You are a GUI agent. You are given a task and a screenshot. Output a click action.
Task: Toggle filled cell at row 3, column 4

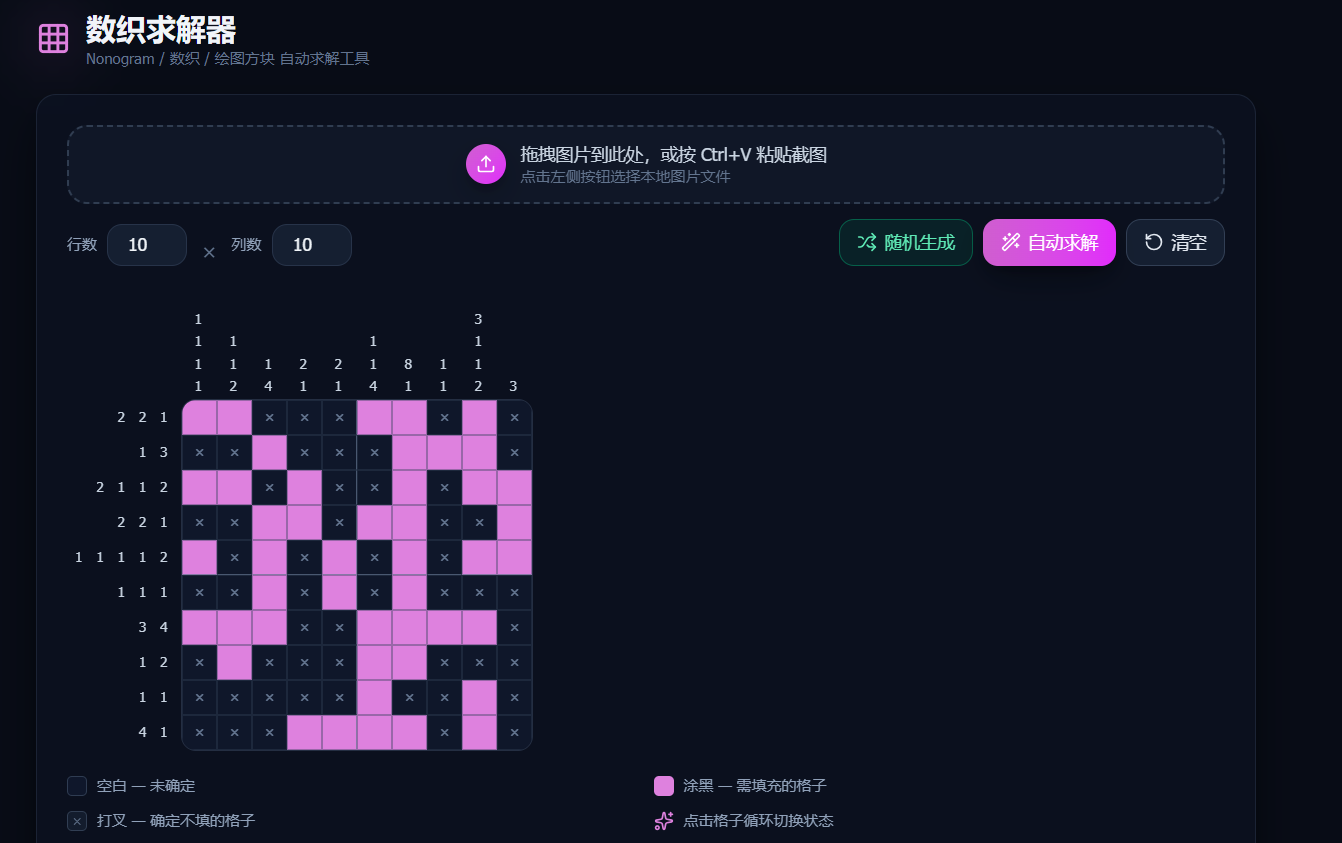304,487
